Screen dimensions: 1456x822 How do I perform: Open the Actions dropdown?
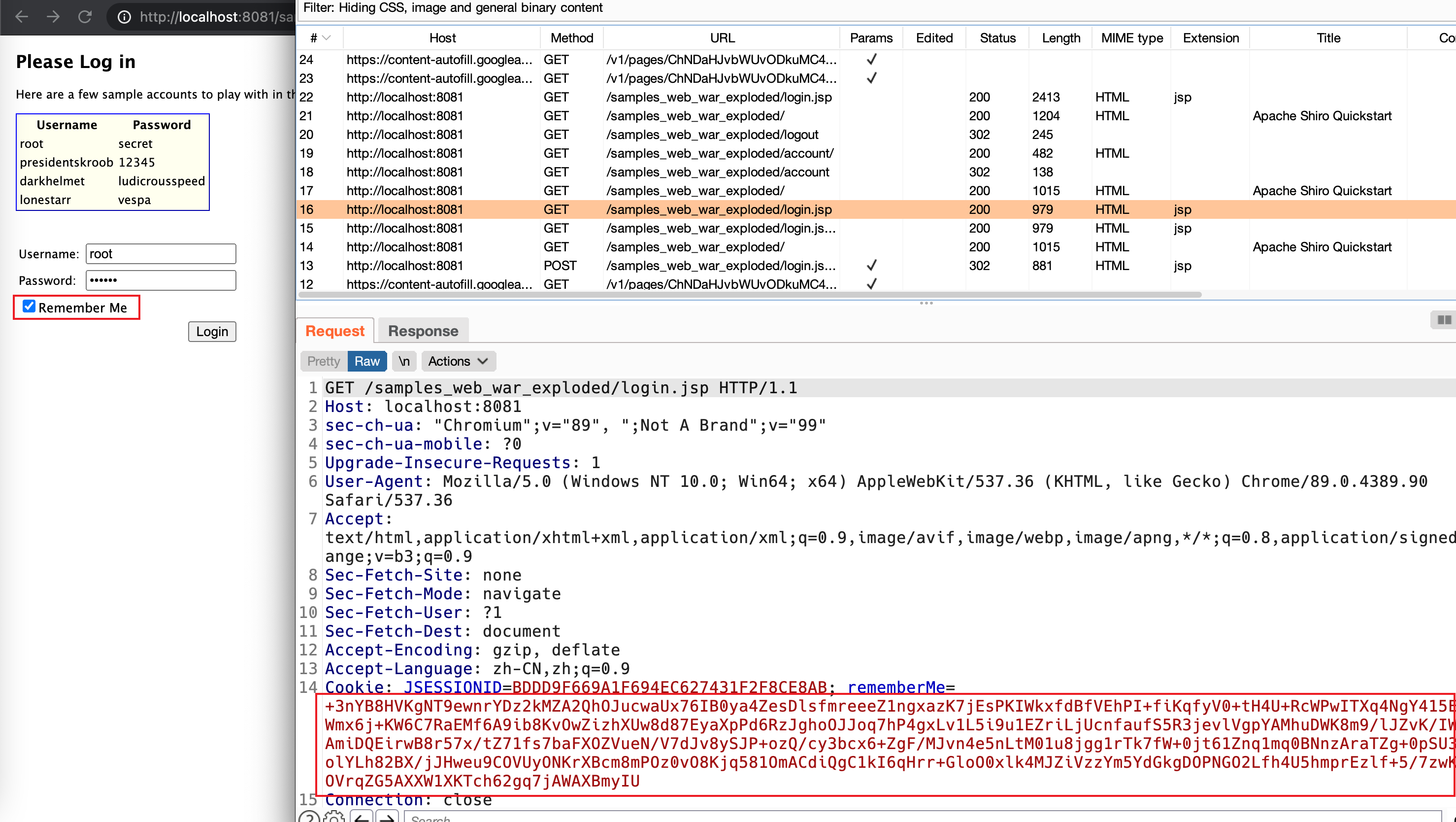pos(458,361)
